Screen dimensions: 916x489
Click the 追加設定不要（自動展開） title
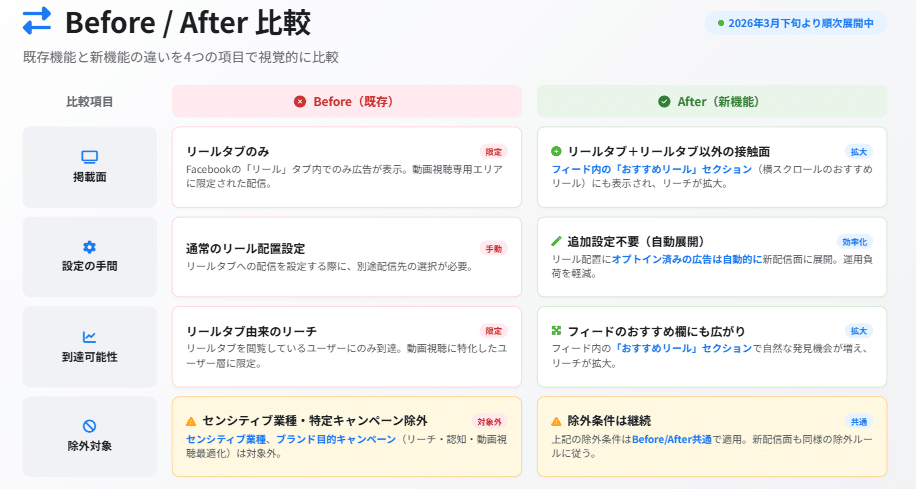click(x=636, y=241)
